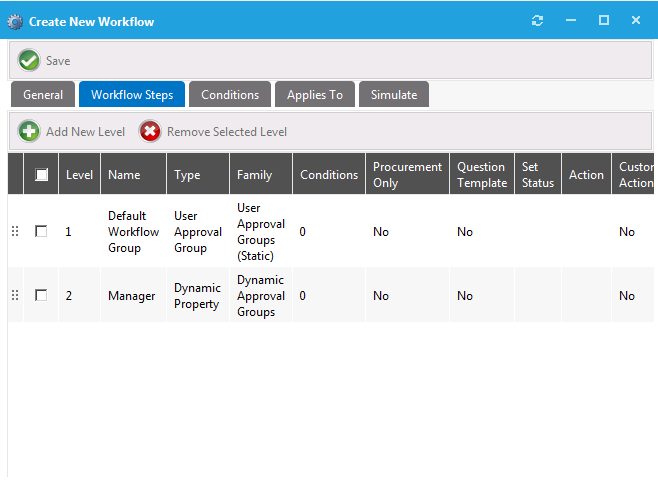Toggle the select-all checkbox in table header
Screen dimensions: 658x481
point(42,175)
